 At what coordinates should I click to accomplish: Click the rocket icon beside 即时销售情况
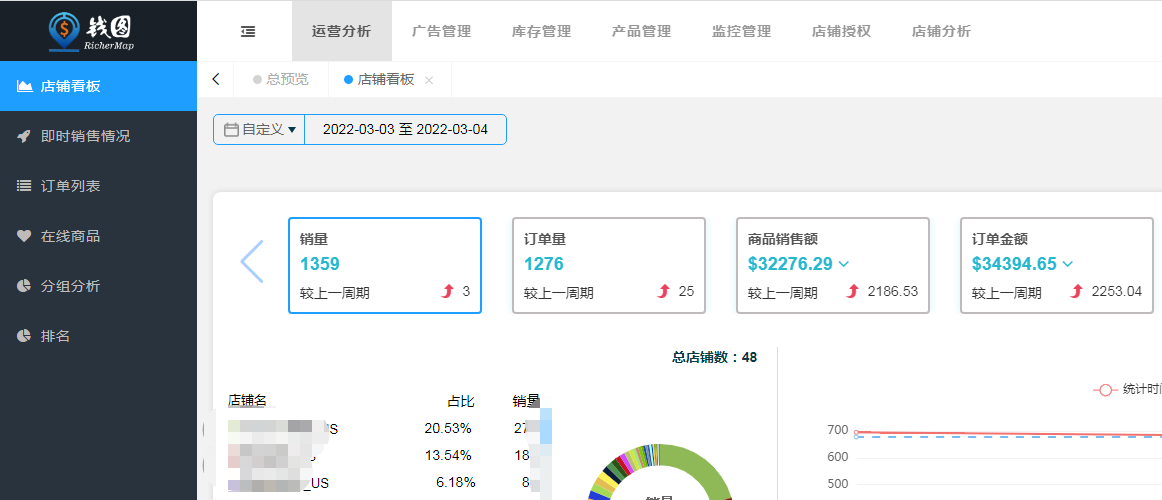coord(24,136)
